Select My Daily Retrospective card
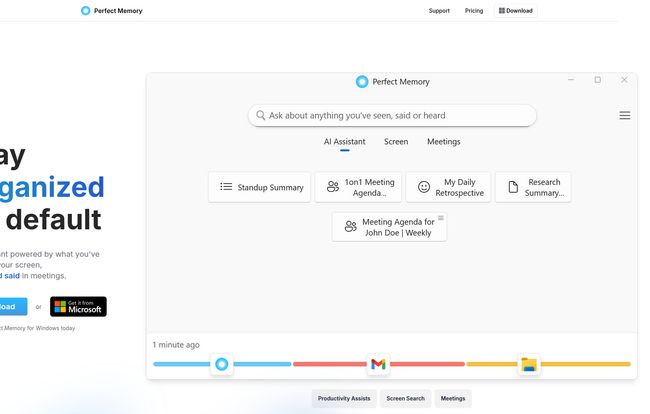This screenshot has height=414, width=650. (x=448, y=187)
